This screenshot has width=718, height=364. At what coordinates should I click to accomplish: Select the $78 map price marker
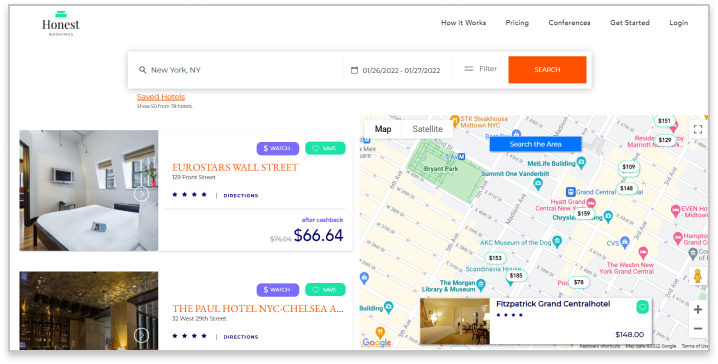coord(579,283)
